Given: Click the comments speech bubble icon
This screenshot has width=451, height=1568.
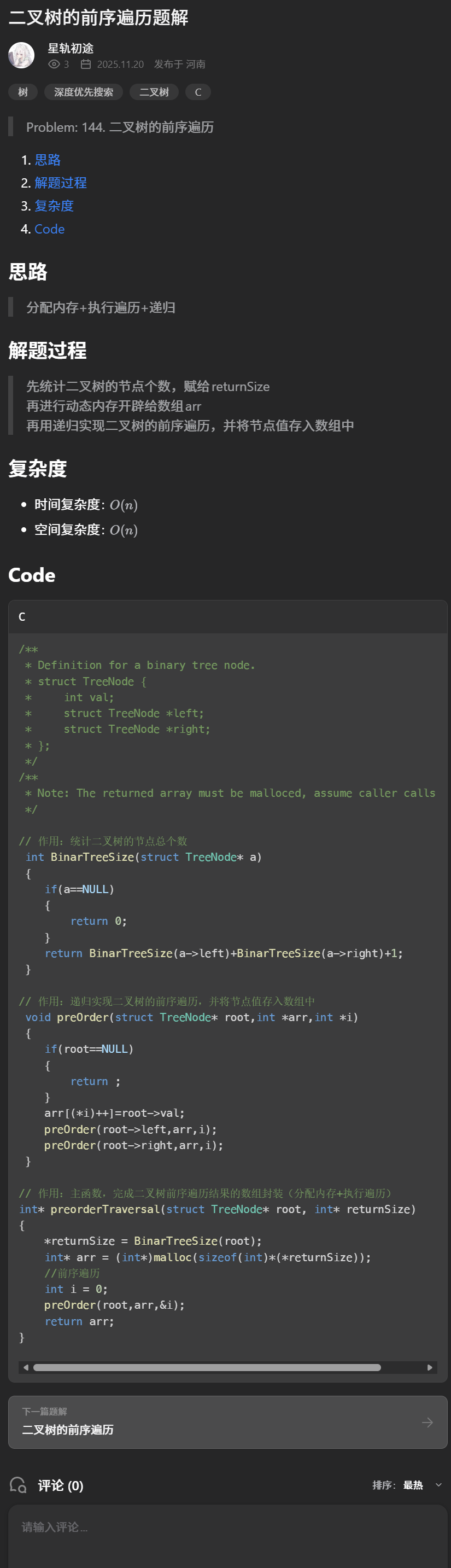Looking at the screenshot, I should [18, 1485].
